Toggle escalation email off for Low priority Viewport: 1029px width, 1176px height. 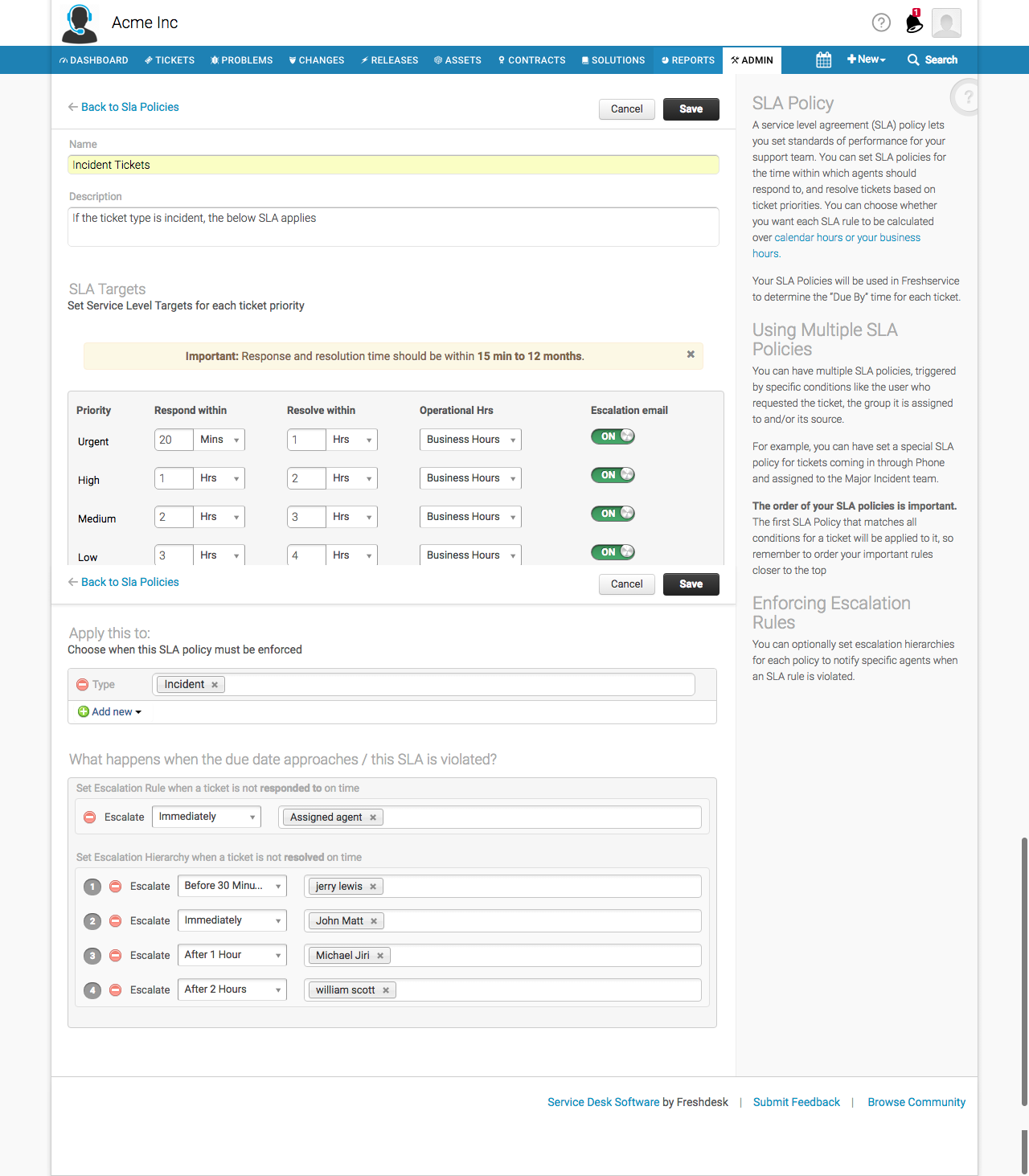(x=613, y=551)
